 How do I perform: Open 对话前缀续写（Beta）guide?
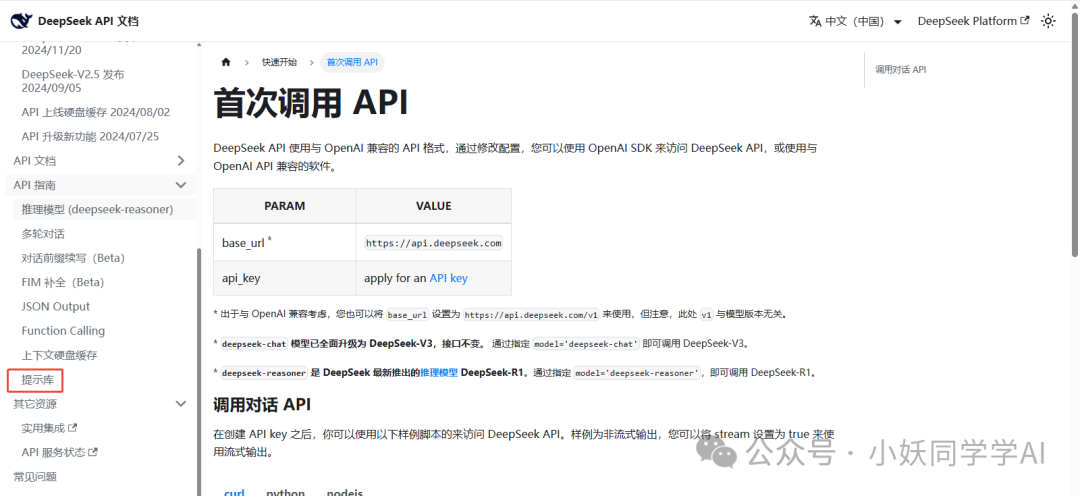pos(73,258)
